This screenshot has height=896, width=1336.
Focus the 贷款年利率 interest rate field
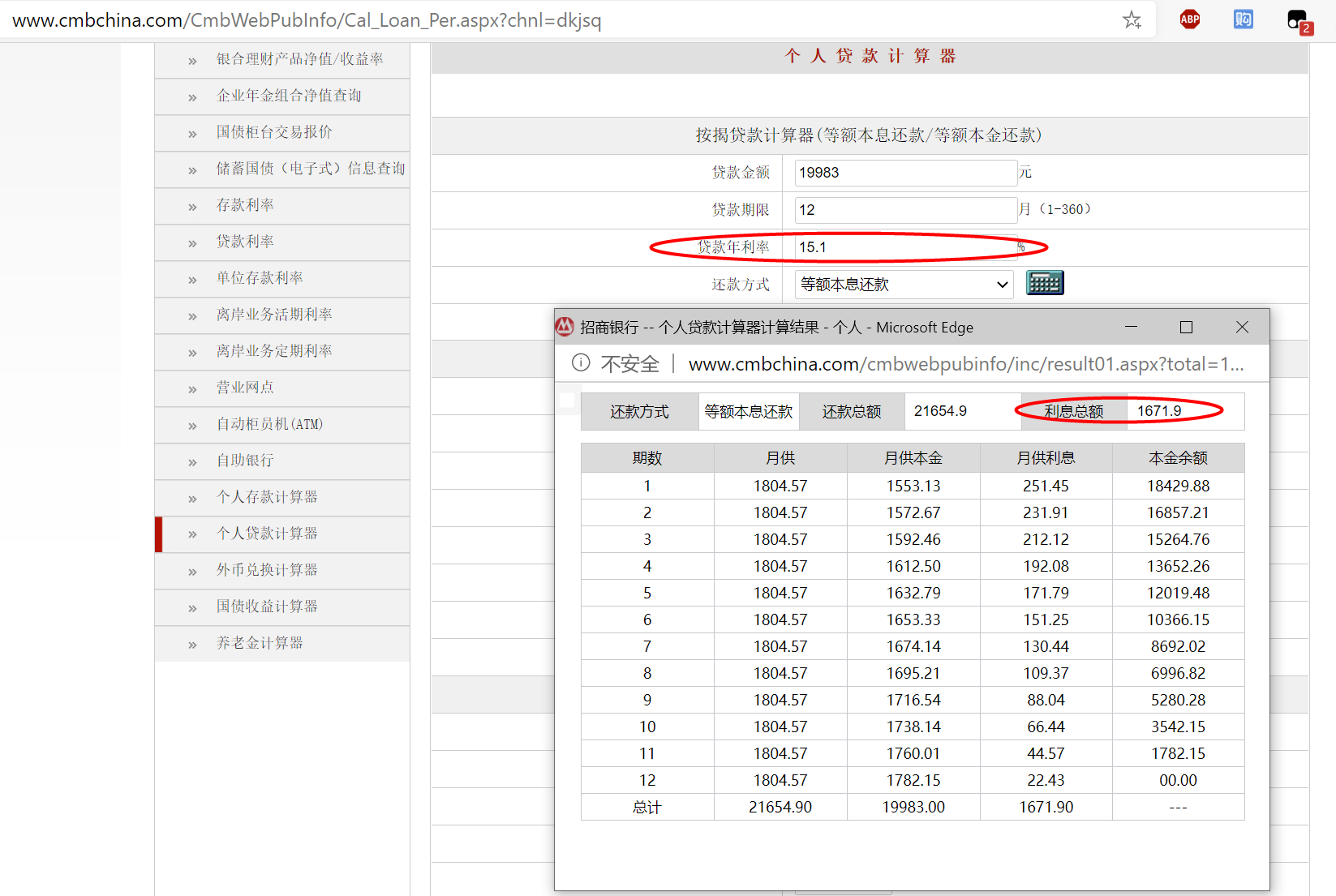click(904, 247)
